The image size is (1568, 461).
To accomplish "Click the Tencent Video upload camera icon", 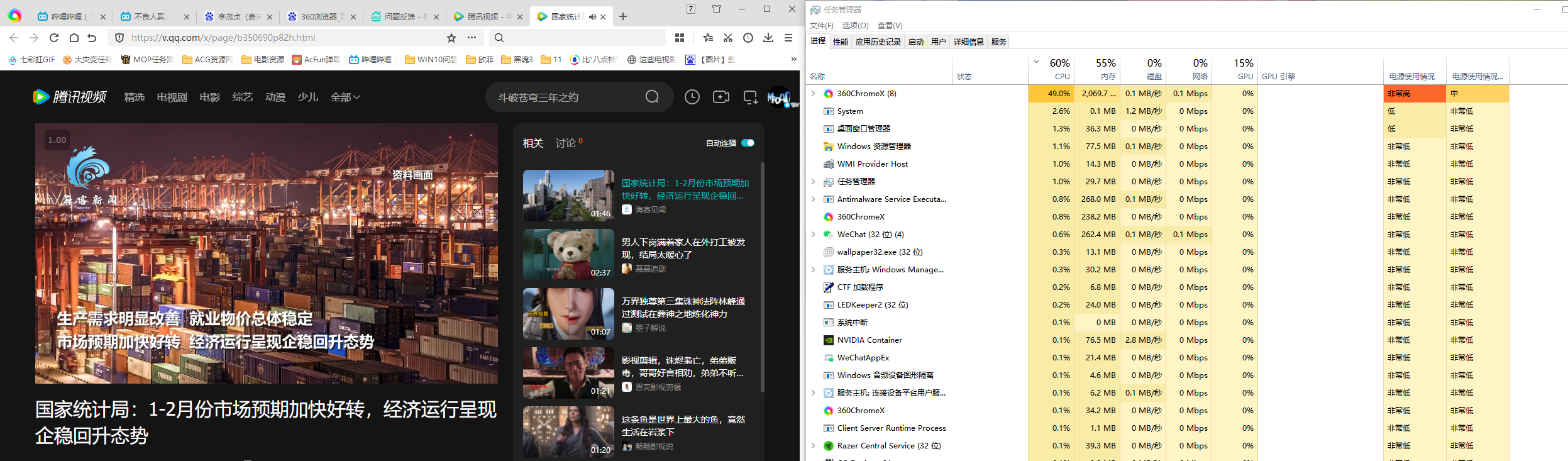I will (721, 97).
